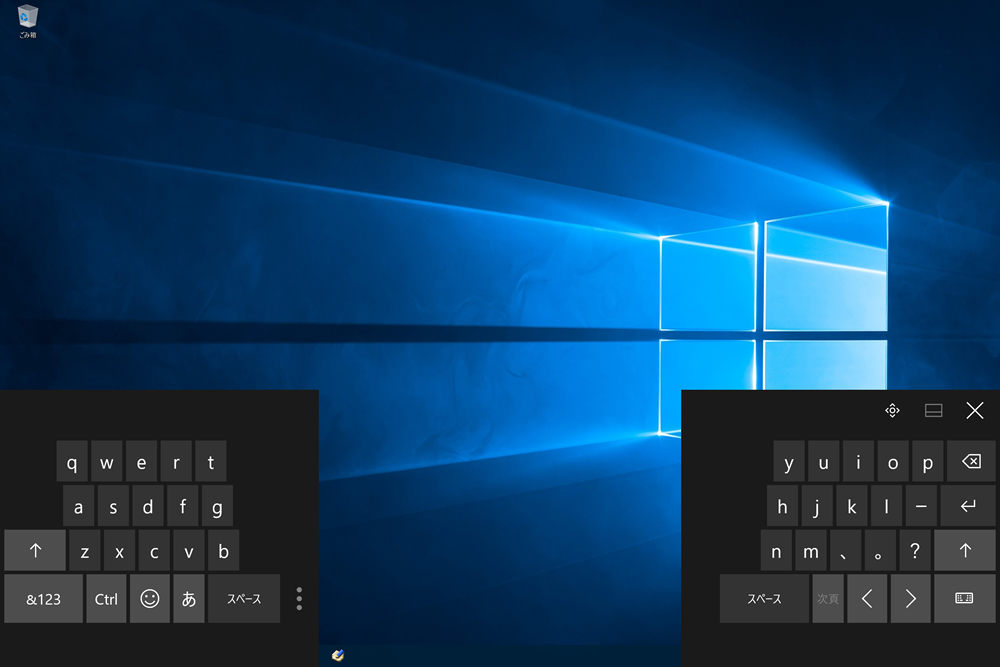Tap the n key
Viewport: 1000px width, 667px height.
(776, 550)
